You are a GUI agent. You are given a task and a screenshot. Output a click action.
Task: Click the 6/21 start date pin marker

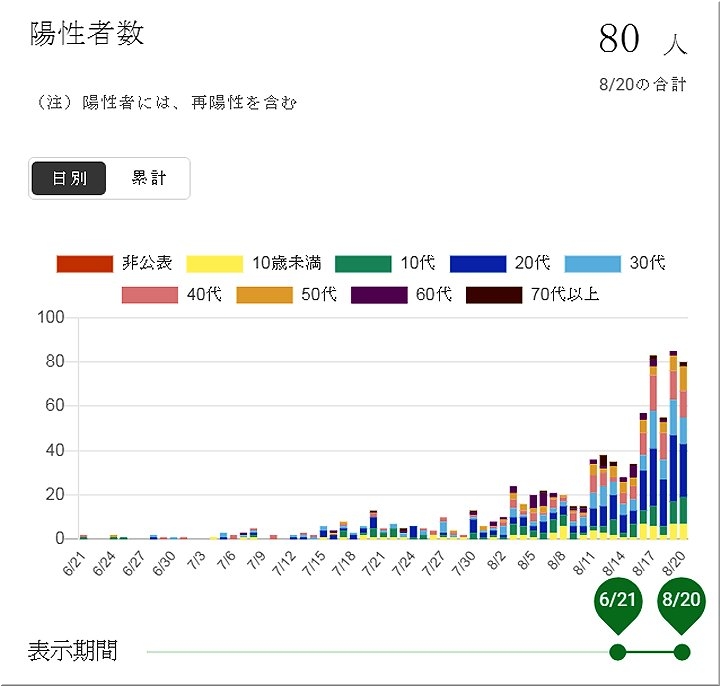pos(618,602)
